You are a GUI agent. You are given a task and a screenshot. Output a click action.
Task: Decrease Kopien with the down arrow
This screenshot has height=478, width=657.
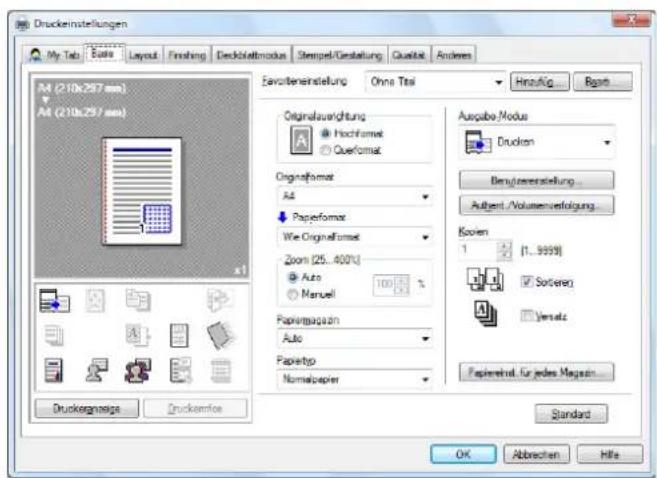pyautogui.click(x=506, y=255)
